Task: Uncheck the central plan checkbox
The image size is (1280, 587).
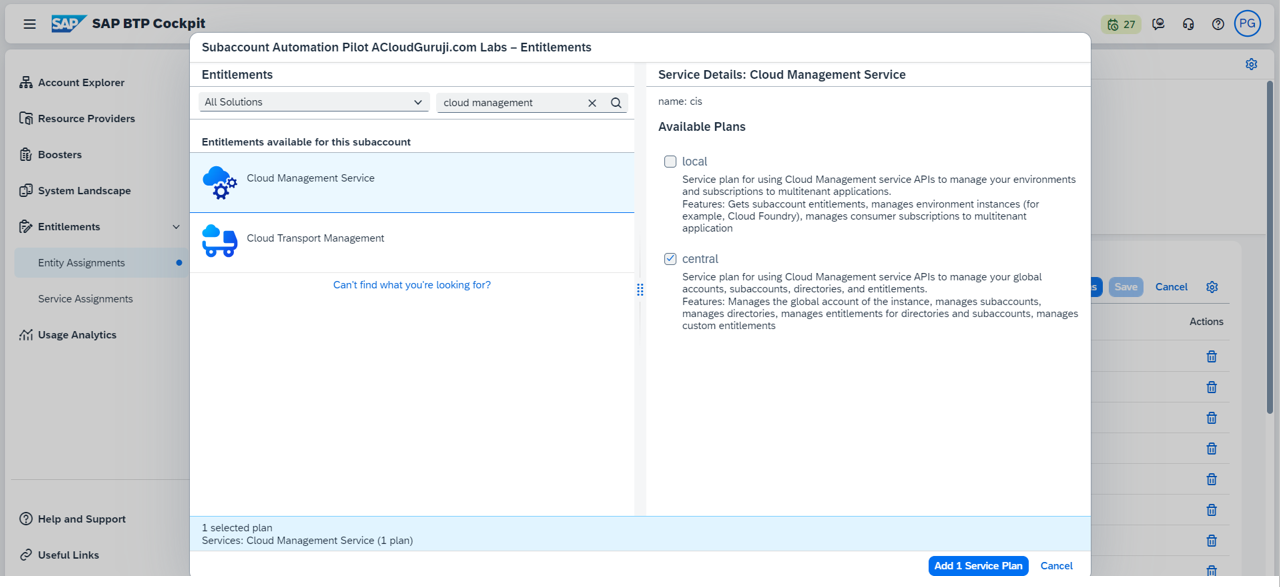Action: pyautogui.click(x=670, y=259)
